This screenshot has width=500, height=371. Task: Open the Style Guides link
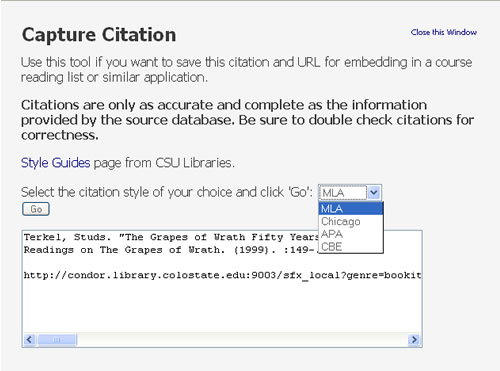(x=55, y=163)
